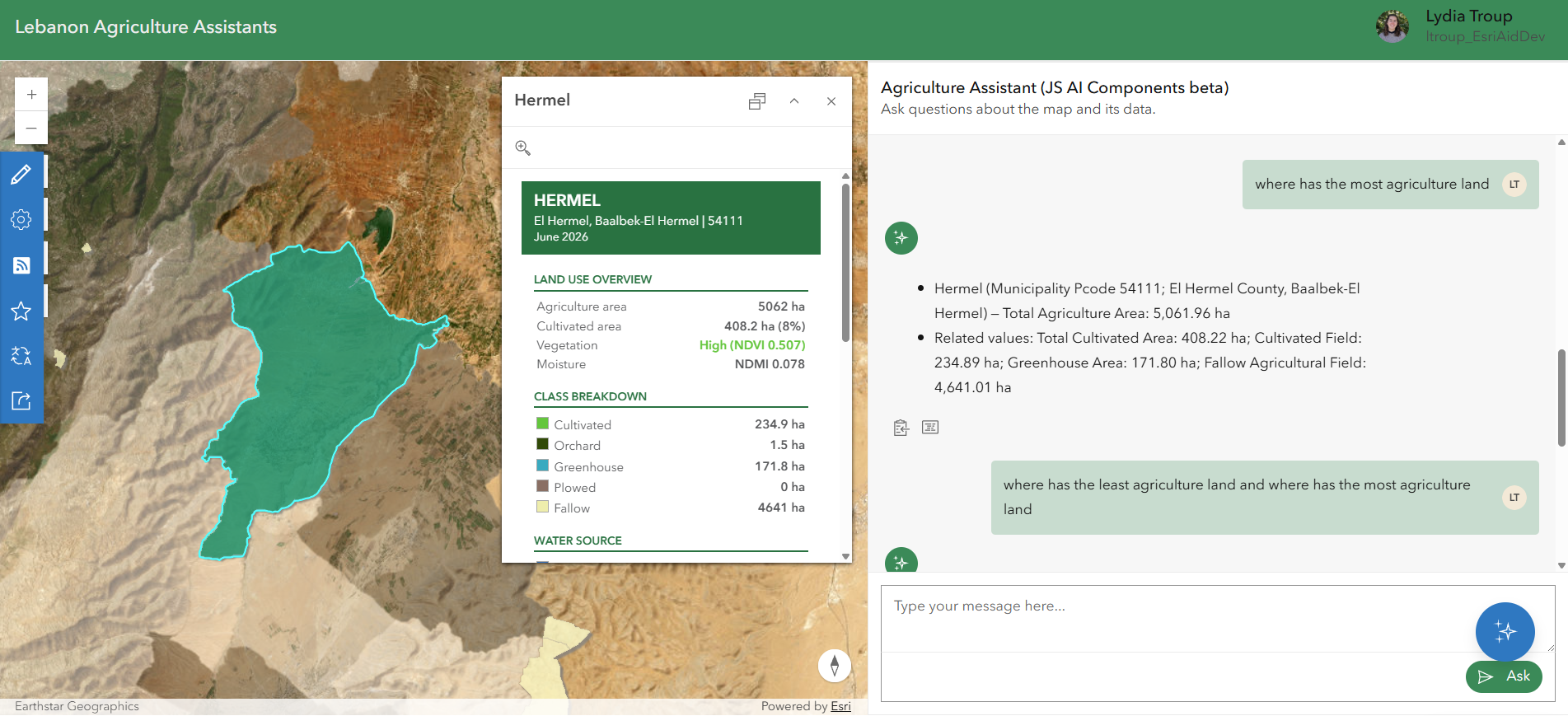Click the blue sparkle assistant button
The width and height of the screenshot is (1568, 716).
1505,632
